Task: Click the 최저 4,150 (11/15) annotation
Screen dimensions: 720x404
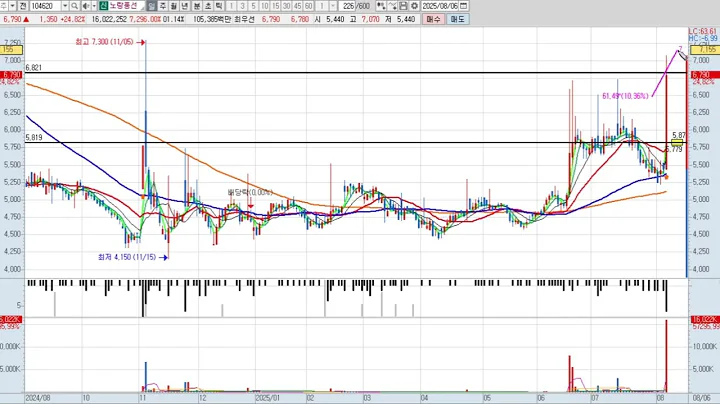Action: (x=127, y=257)
